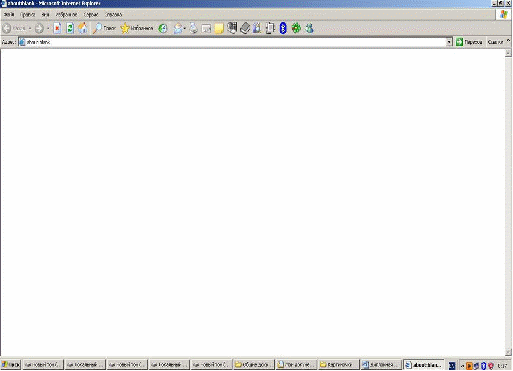This screenshot has height=371, width=513.
Task: Open the Mail icon dropdown arrow
Action: pyautogui.click(x=184, y=29)
